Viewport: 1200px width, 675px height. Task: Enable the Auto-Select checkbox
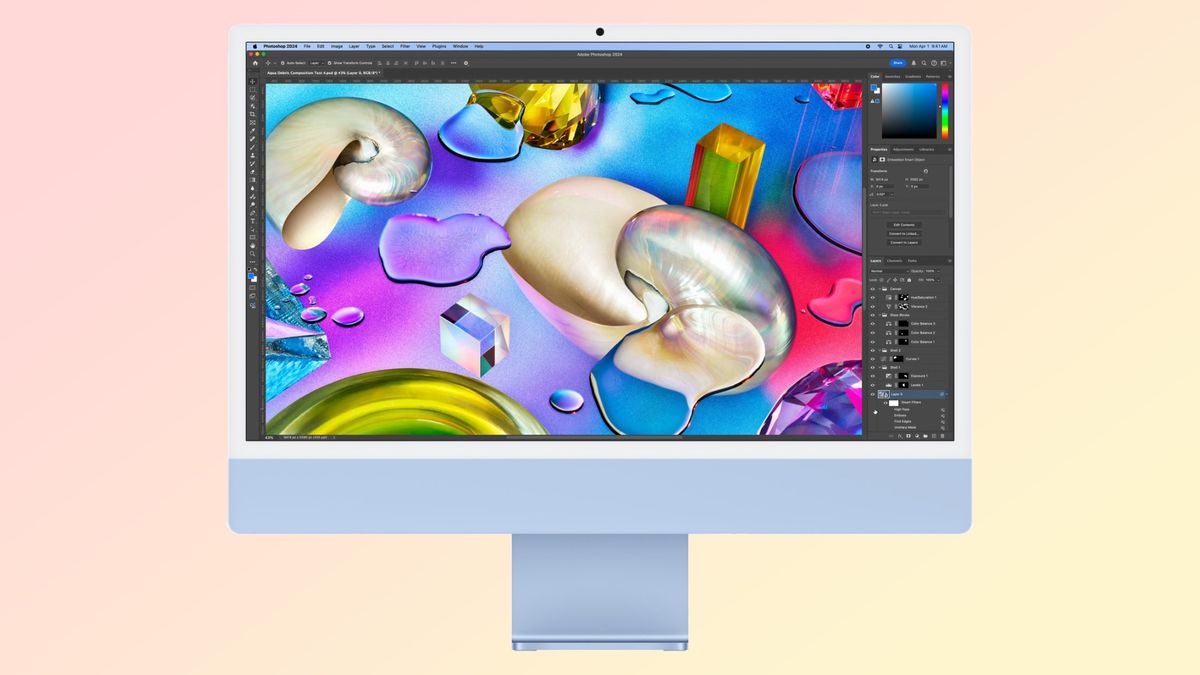click(x=282, y=63)
